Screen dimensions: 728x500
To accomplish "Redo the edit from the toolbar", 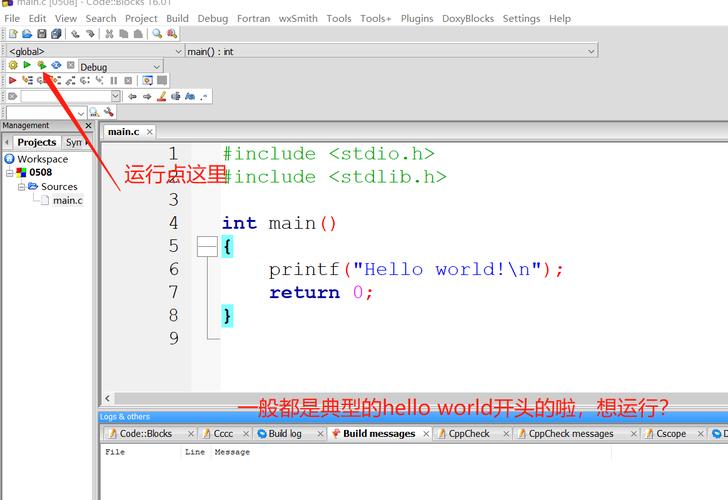I will click(x=90, y=34).
